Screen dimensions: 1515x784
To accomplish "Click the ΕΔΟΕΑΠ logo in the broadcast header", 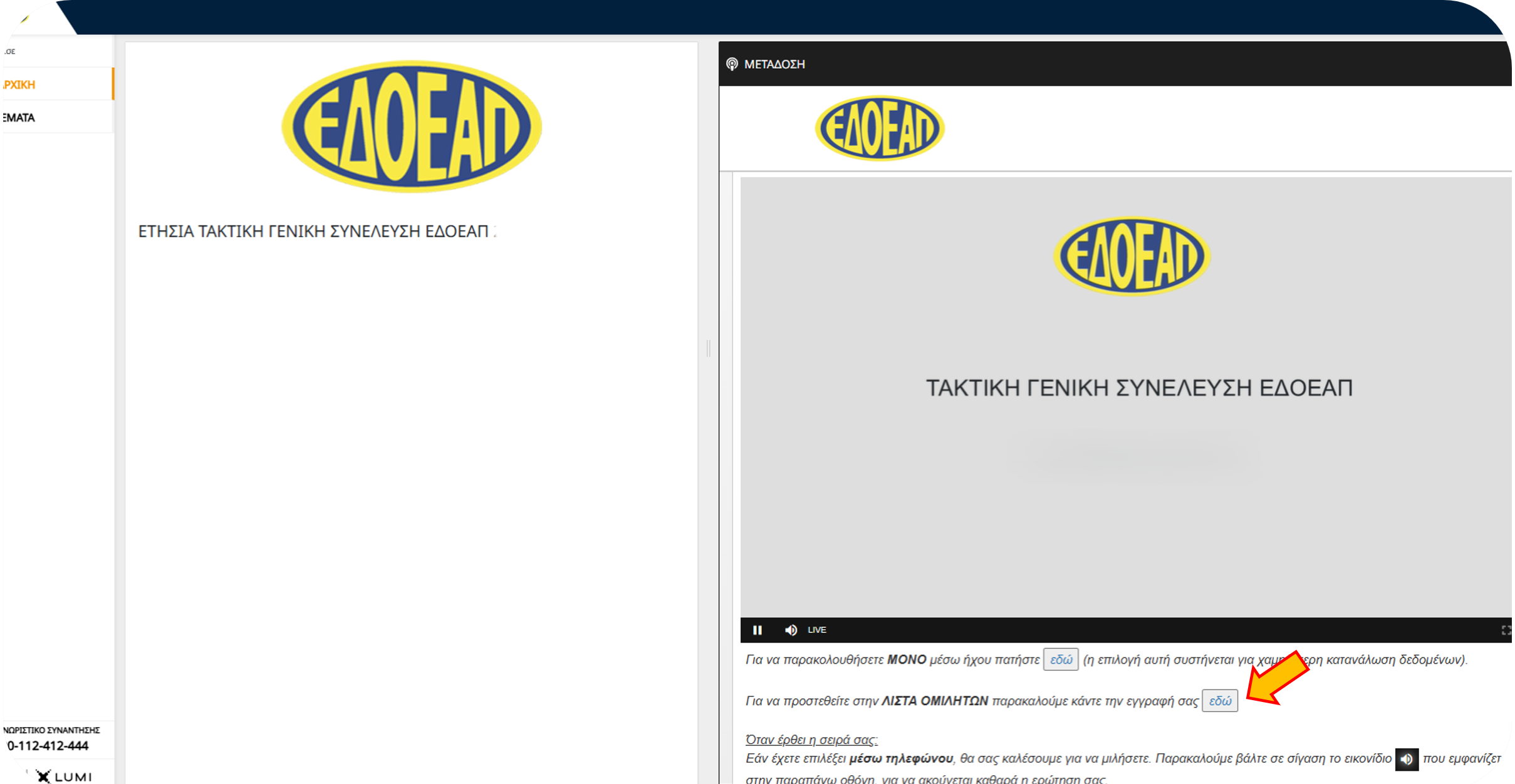I will point(880,128).
